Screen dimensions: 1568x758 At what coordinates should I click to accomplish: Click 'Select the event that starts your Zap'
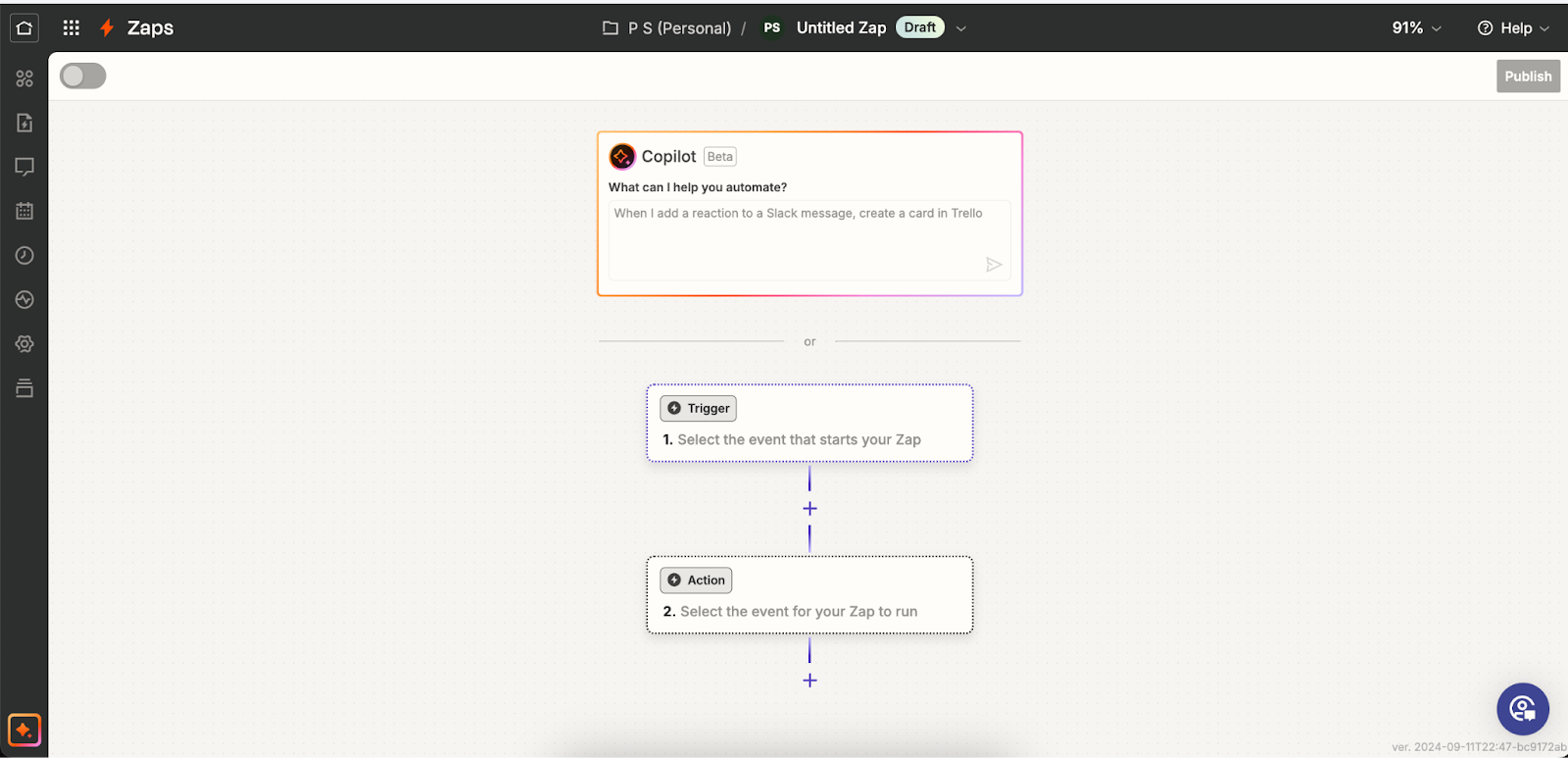tap(800, 439)
